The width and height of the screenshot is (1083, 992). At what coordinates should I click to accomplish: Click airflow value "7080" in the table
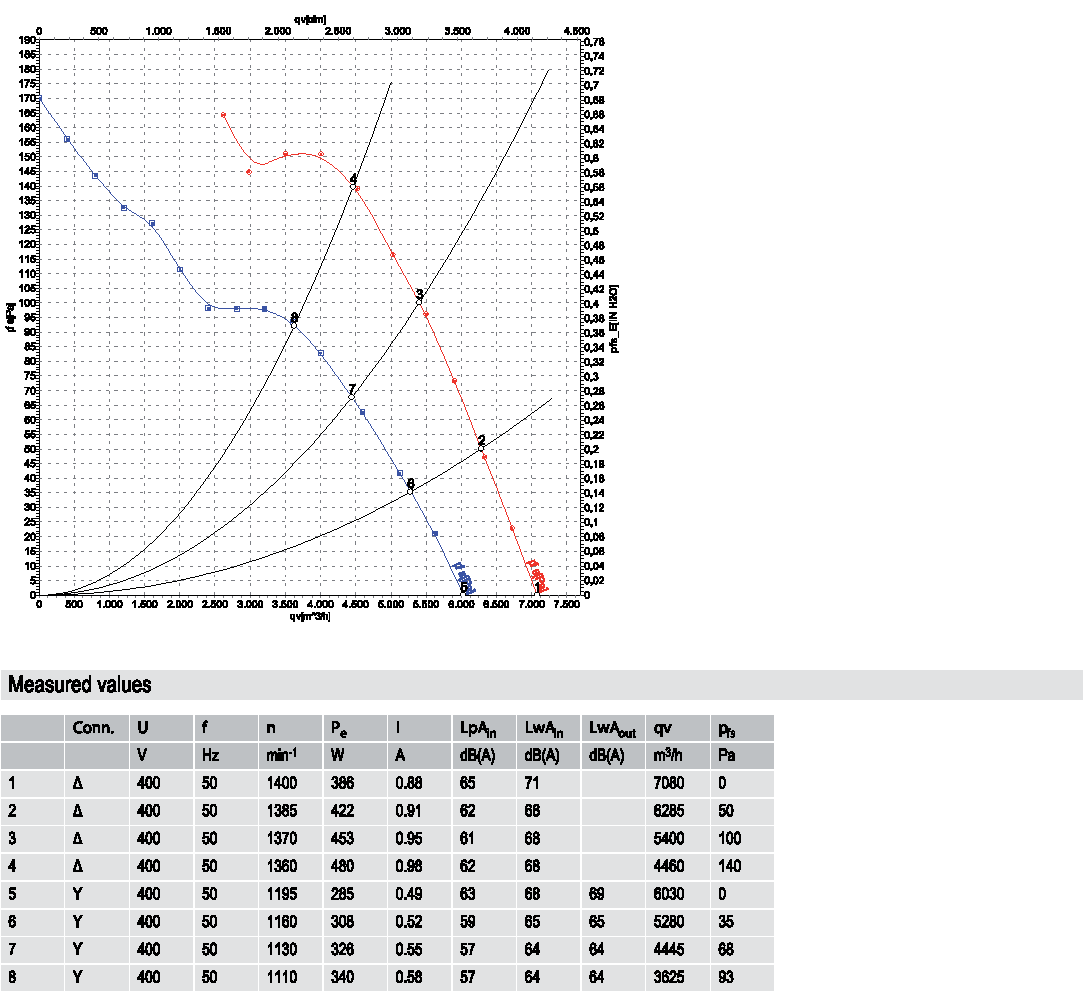pos(669,783)
